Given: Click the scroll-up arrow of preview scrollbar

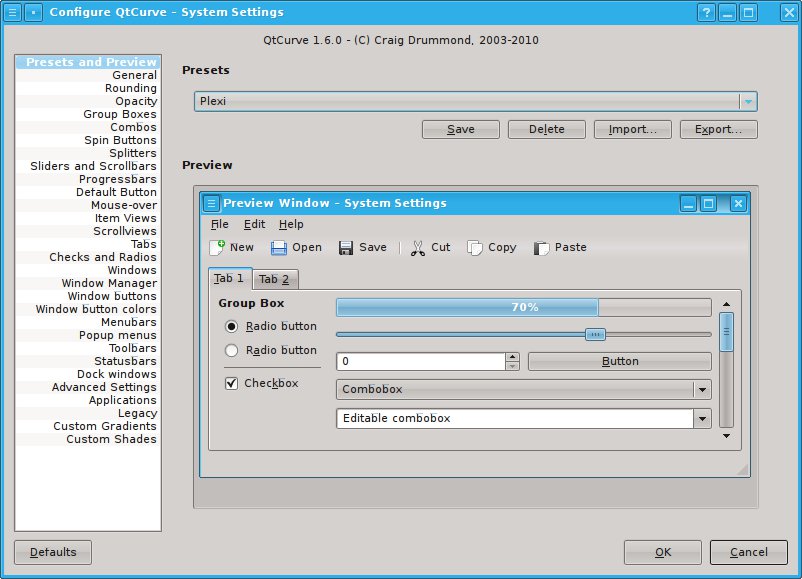Looking at the screenshot, I should tap(726, 304).
